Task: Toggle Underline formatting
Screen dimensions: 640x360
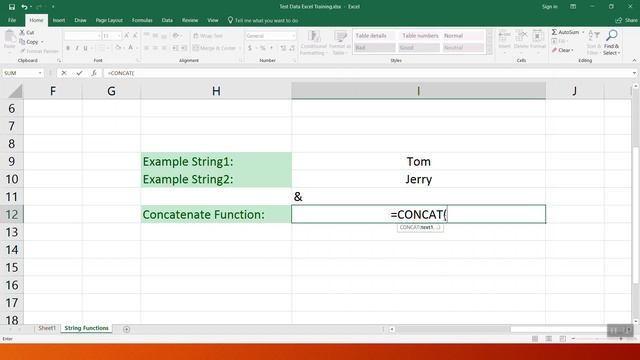Action: point(86,48)
